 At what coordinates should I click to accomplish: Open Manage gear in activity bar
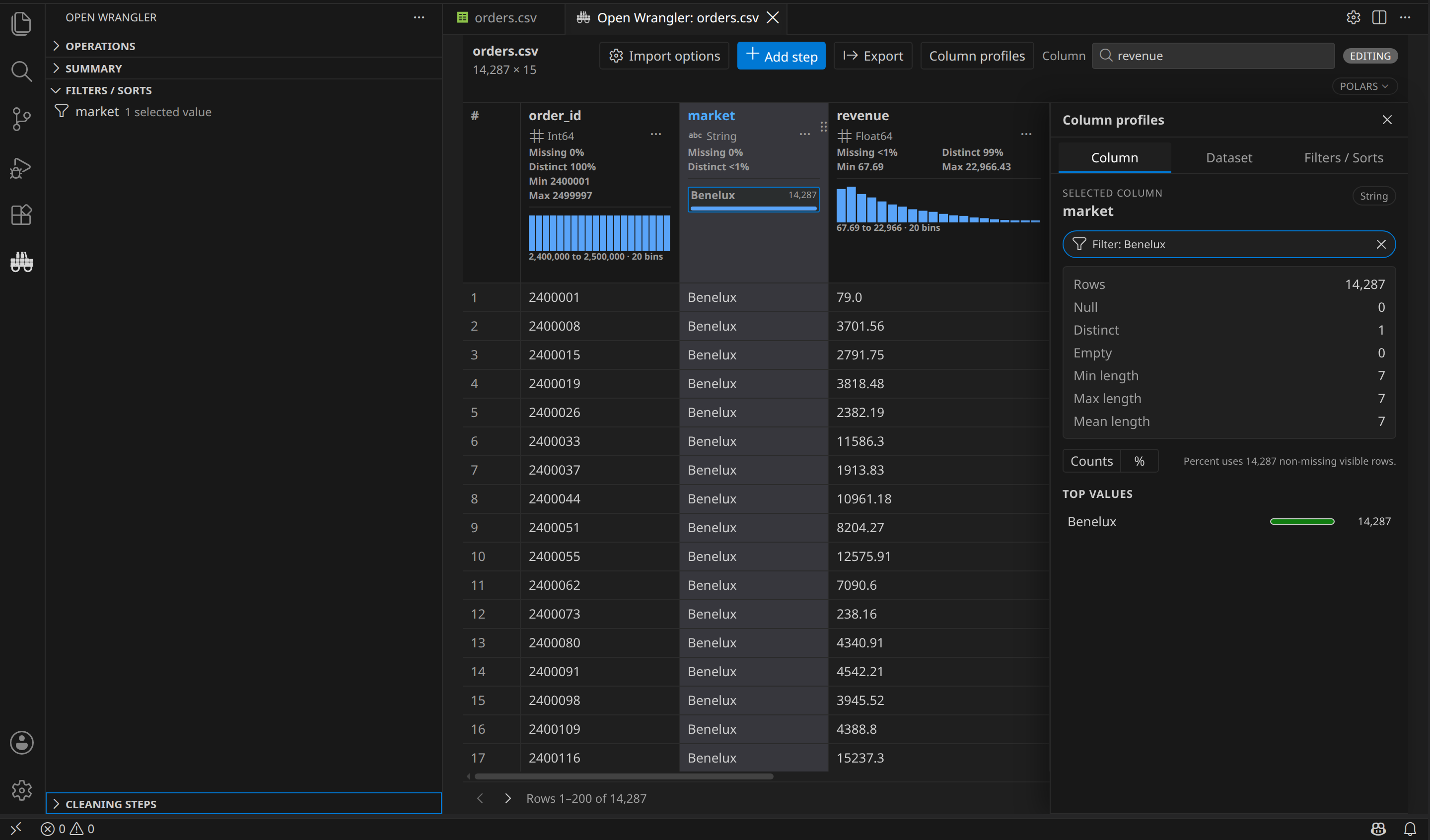[21, 790]
